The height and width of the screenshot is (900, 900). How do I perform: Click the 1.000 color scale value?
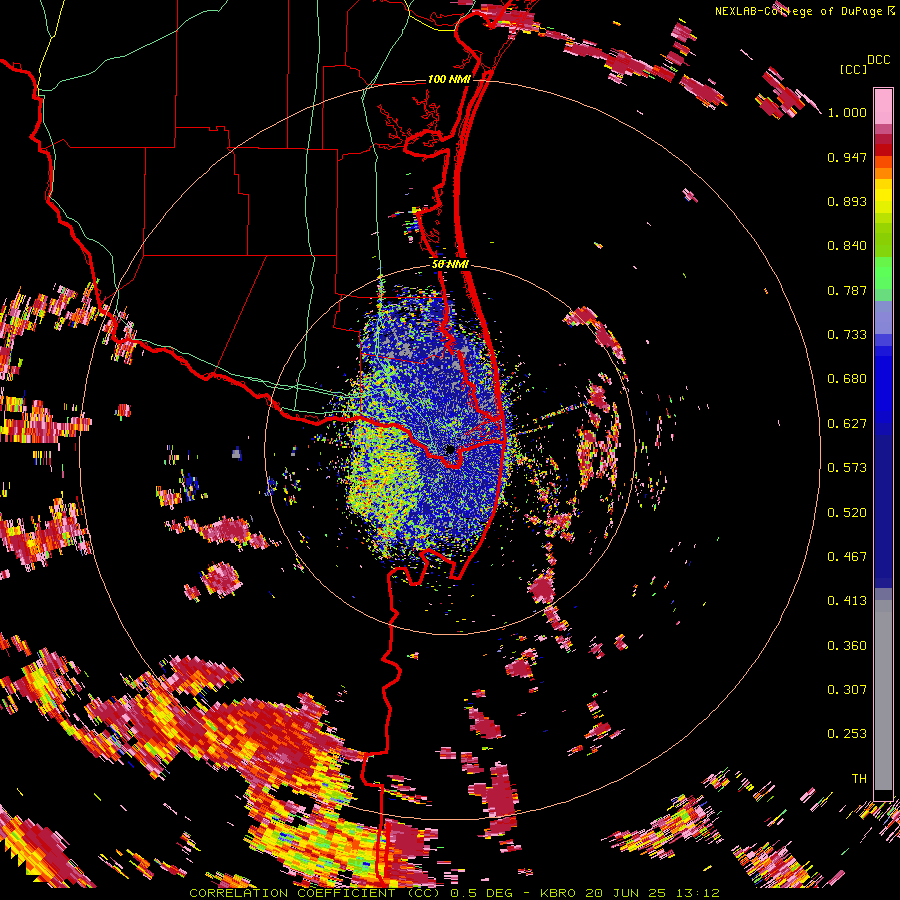pyautogui.click(x=847, y=112)
